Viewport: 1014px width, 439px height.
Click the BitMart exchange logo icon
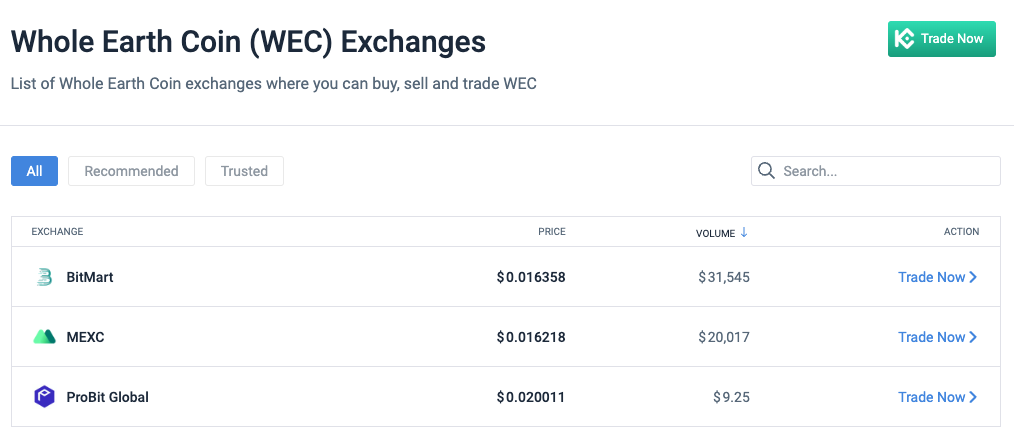[44, 277]
